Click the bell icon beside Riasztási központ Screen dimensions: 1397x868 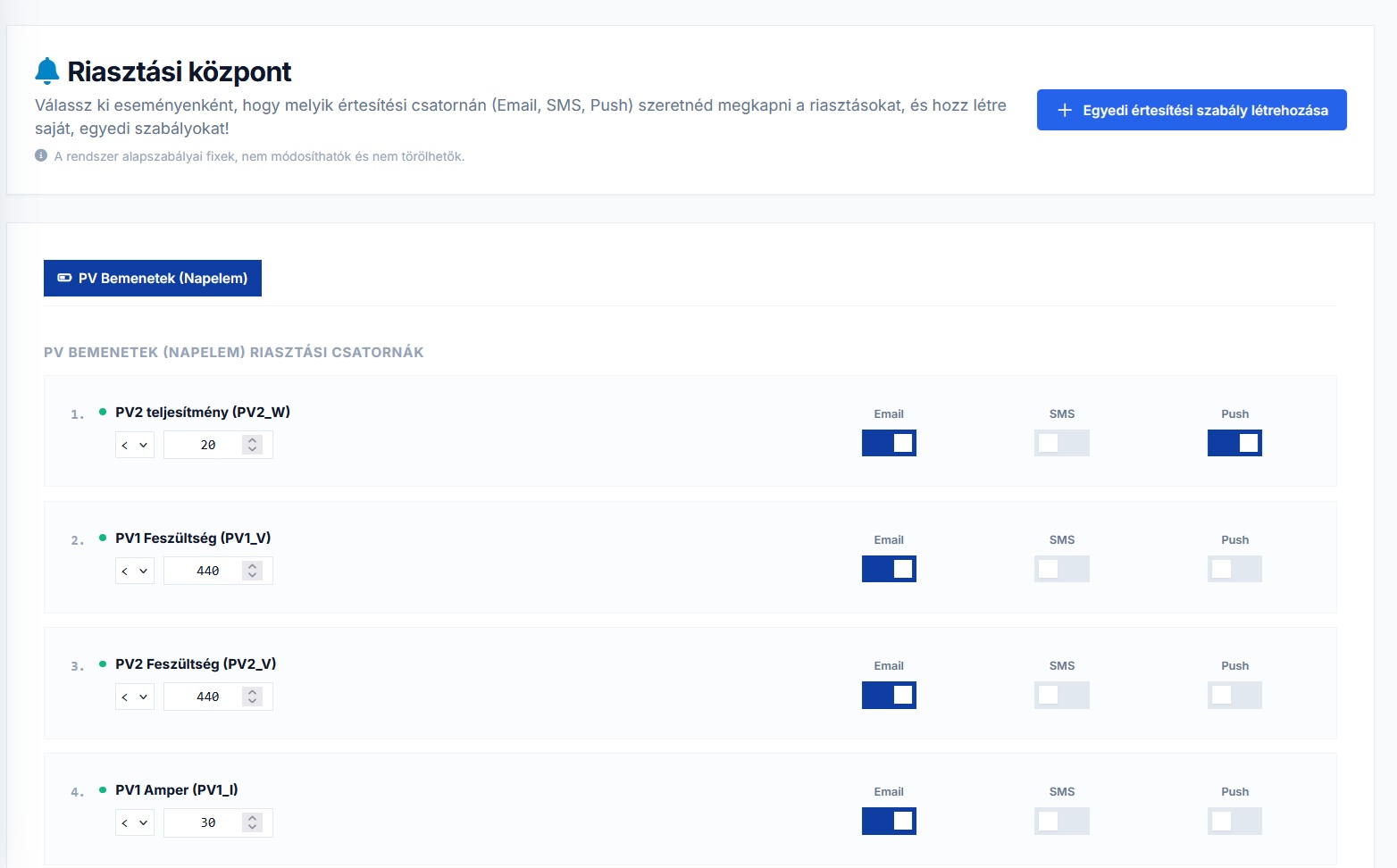click(x=47, y=71)
